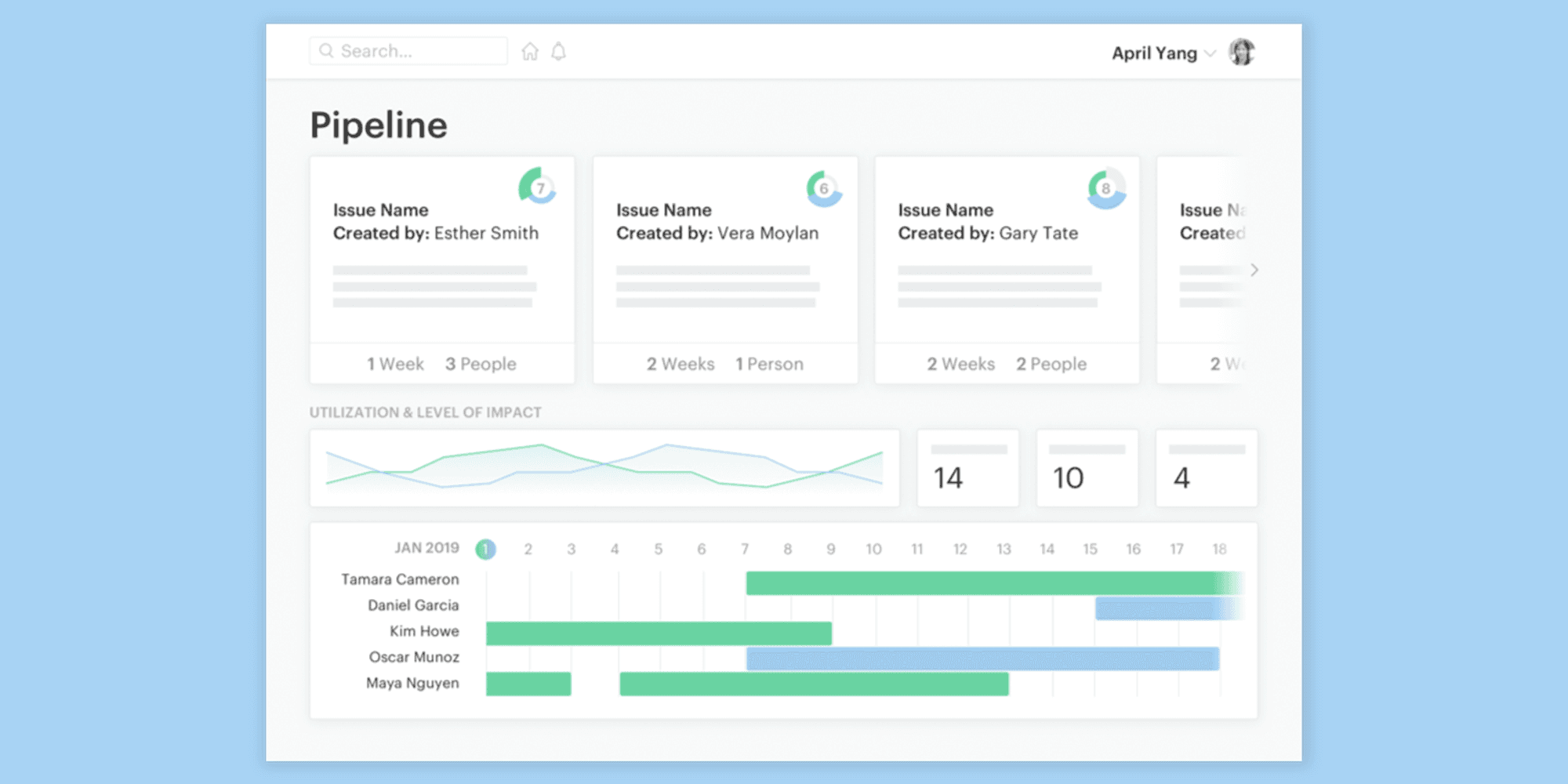Click Oscar Munoz's blue schedule bar

pos(982,659)
